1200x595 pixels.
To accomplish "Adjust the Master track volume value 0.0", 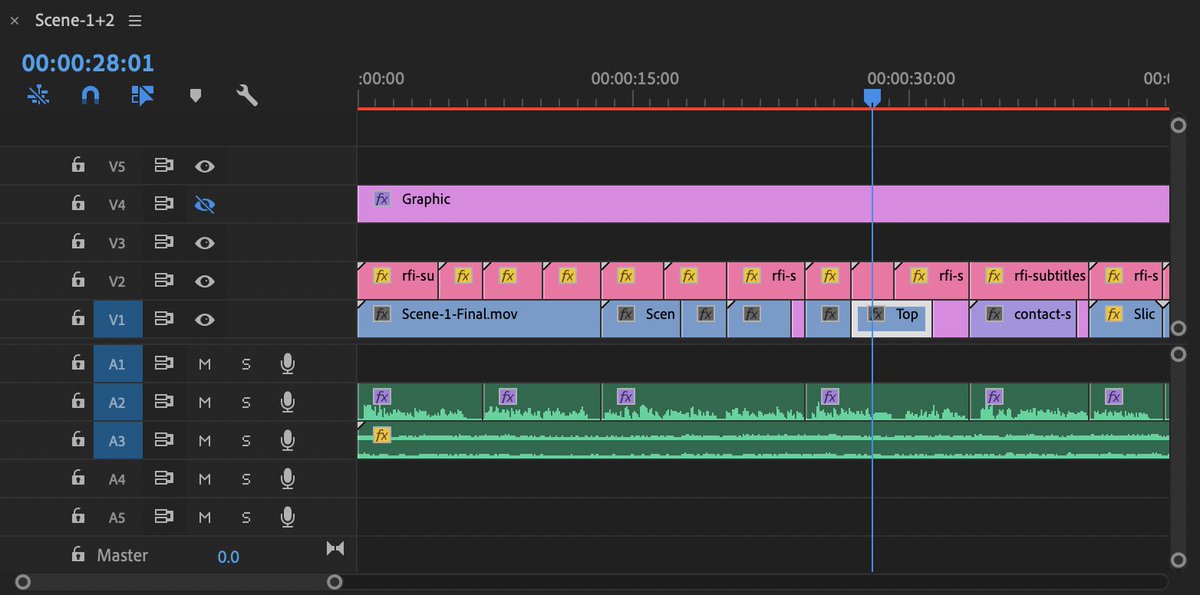I will click(229, 556).
